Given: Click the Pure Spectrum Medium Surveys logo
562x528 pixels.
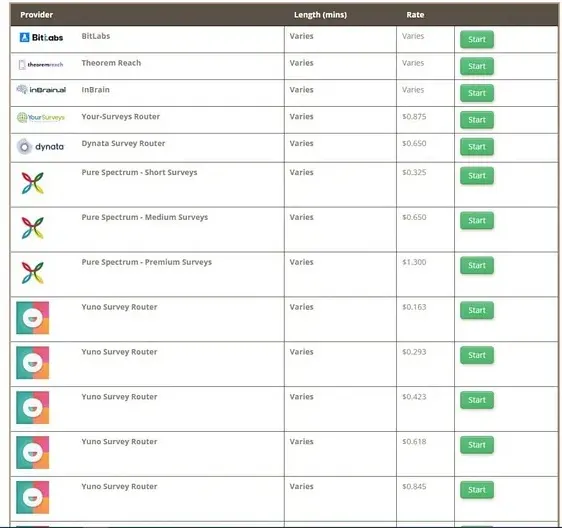Looking at the screenshot, I should coord(33,228).
